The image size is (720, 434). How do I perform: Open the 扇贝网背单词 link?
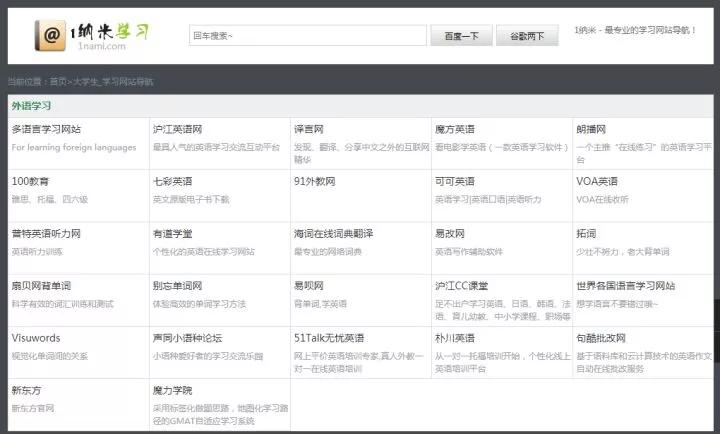41,286
